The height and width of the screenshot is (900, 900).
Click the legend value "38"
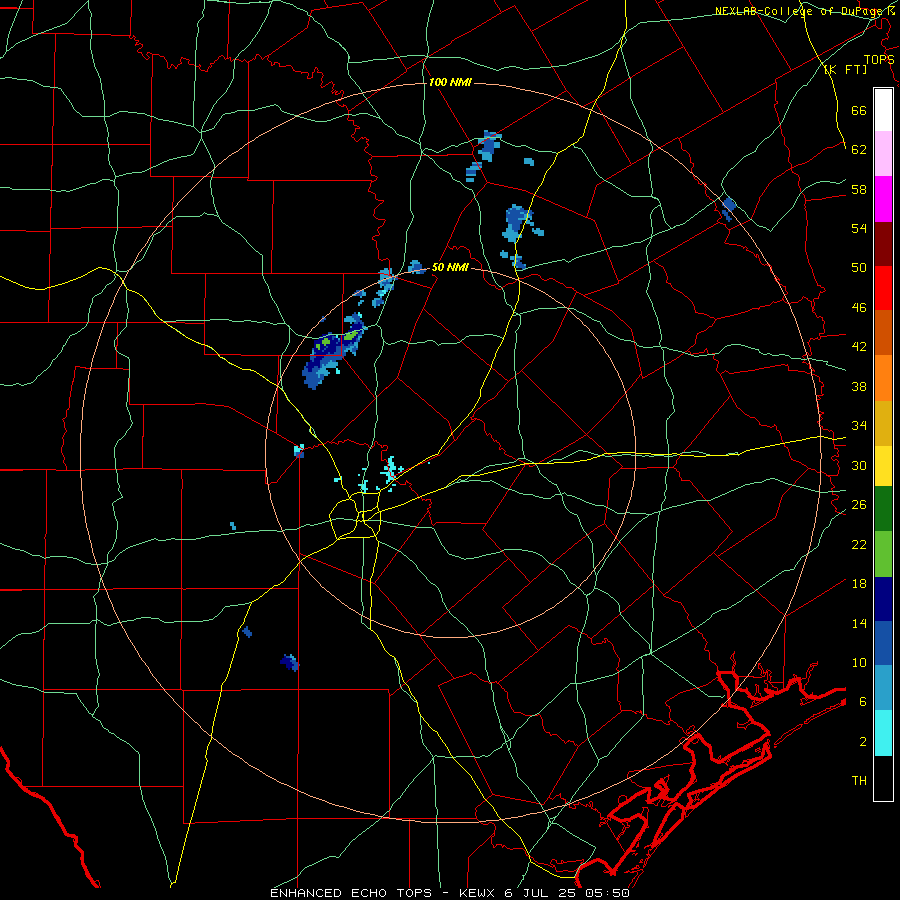pyautogui.click(x=859, y=386)
